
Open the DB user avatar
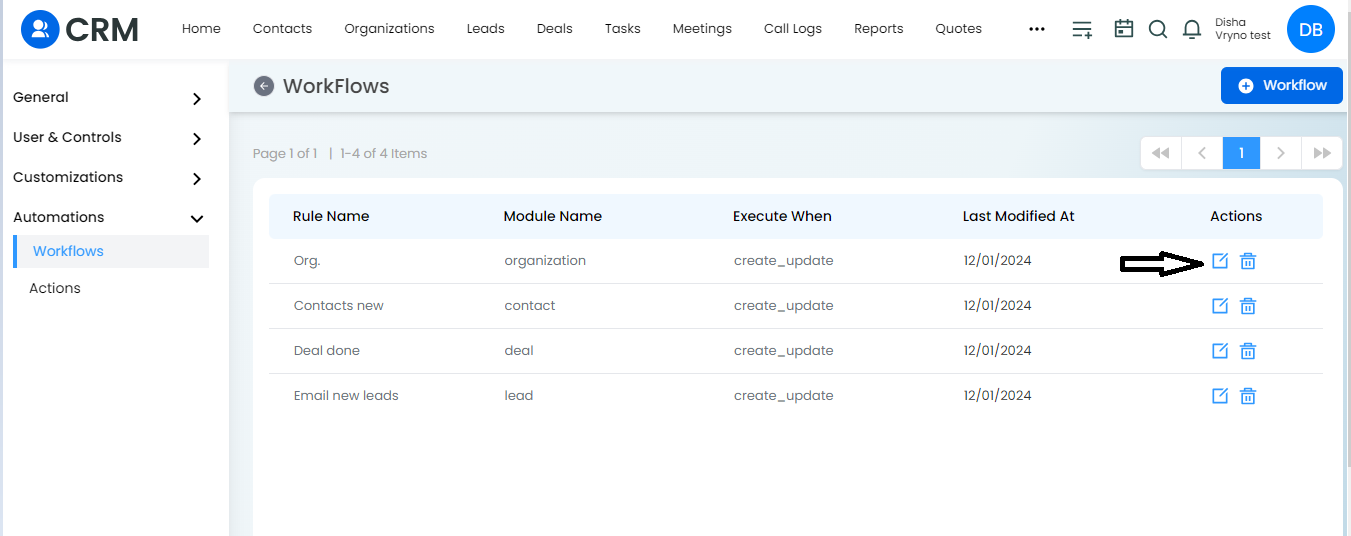[x=1311, y=30]
